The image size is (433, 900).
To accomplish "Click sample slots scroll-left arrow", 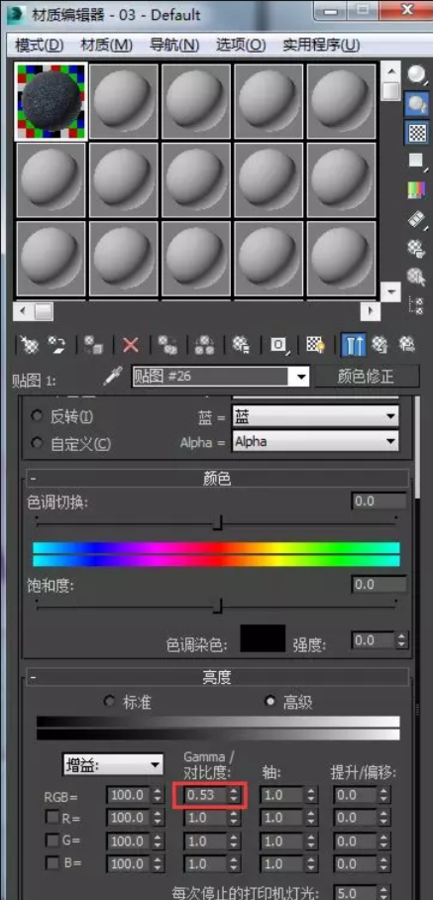I will [22, 311].
